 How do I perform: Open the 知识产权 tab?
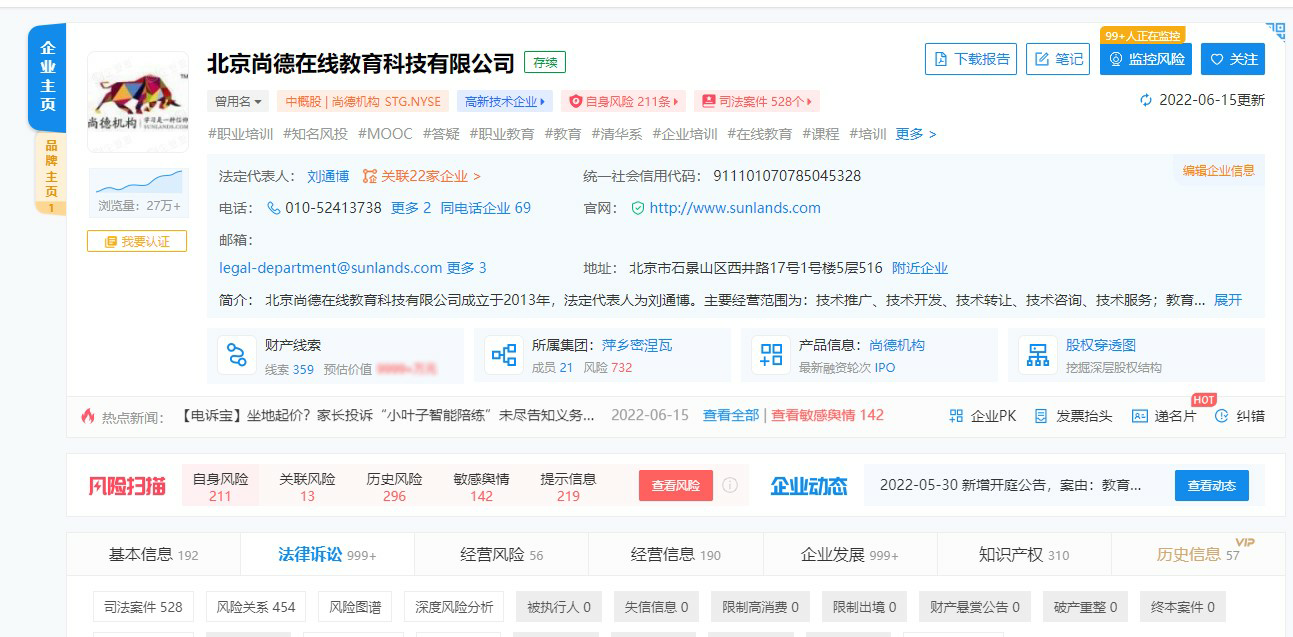tap(1023, 554)
